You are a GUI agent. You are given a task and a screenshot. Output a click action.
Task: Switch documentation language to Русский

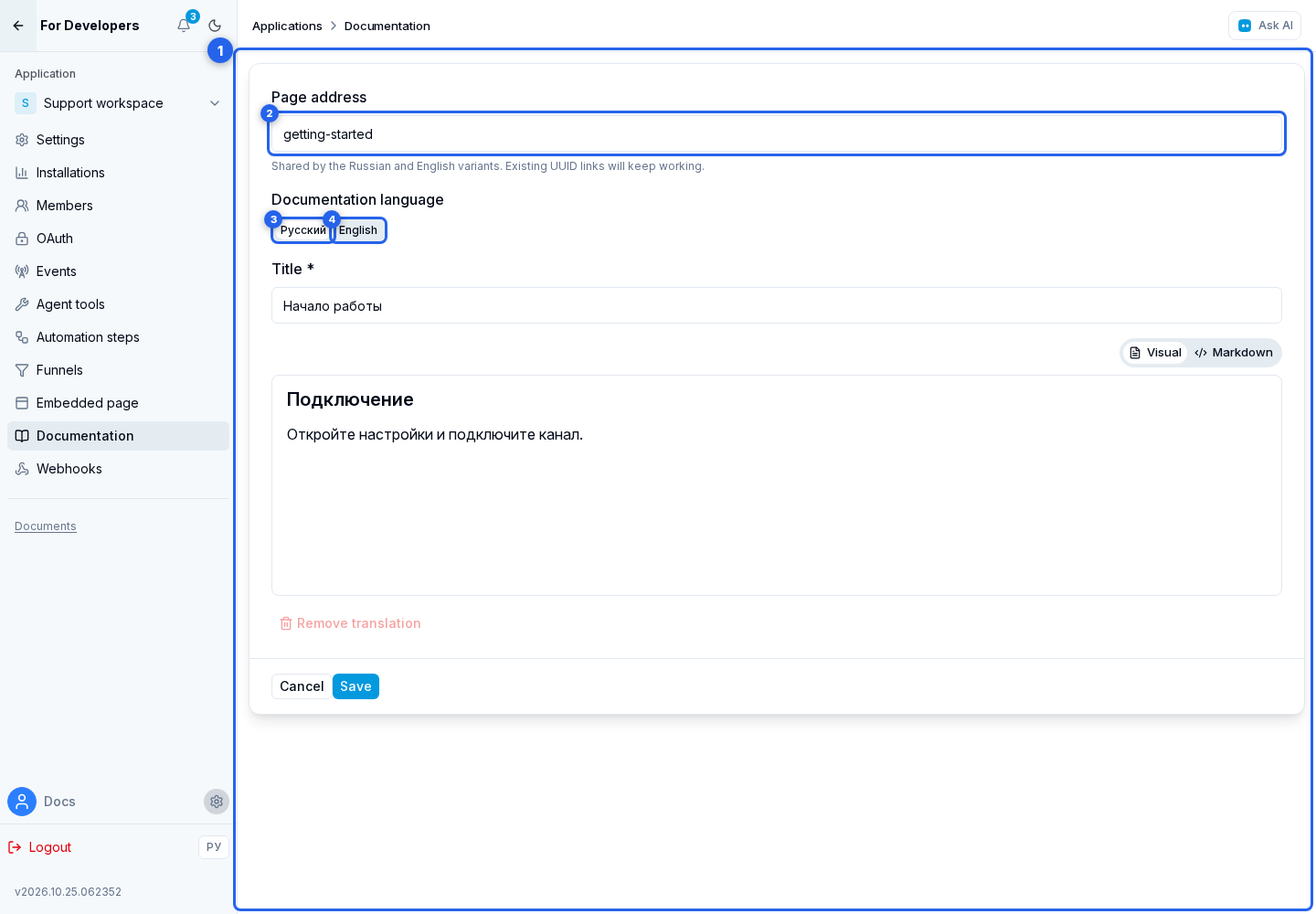302,230
